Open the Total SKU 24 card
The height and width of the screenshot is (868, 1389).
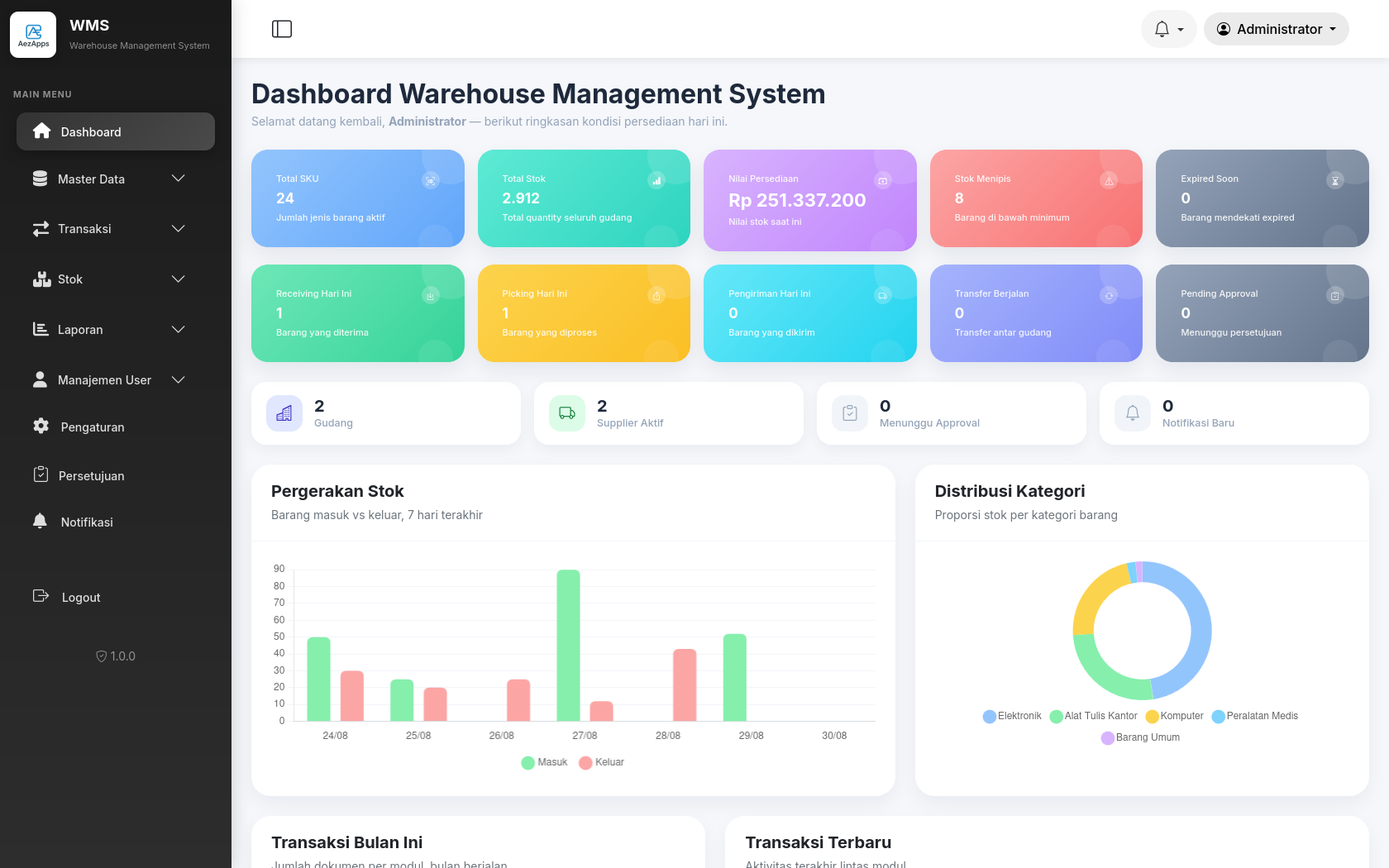click(x=358, y=198)
